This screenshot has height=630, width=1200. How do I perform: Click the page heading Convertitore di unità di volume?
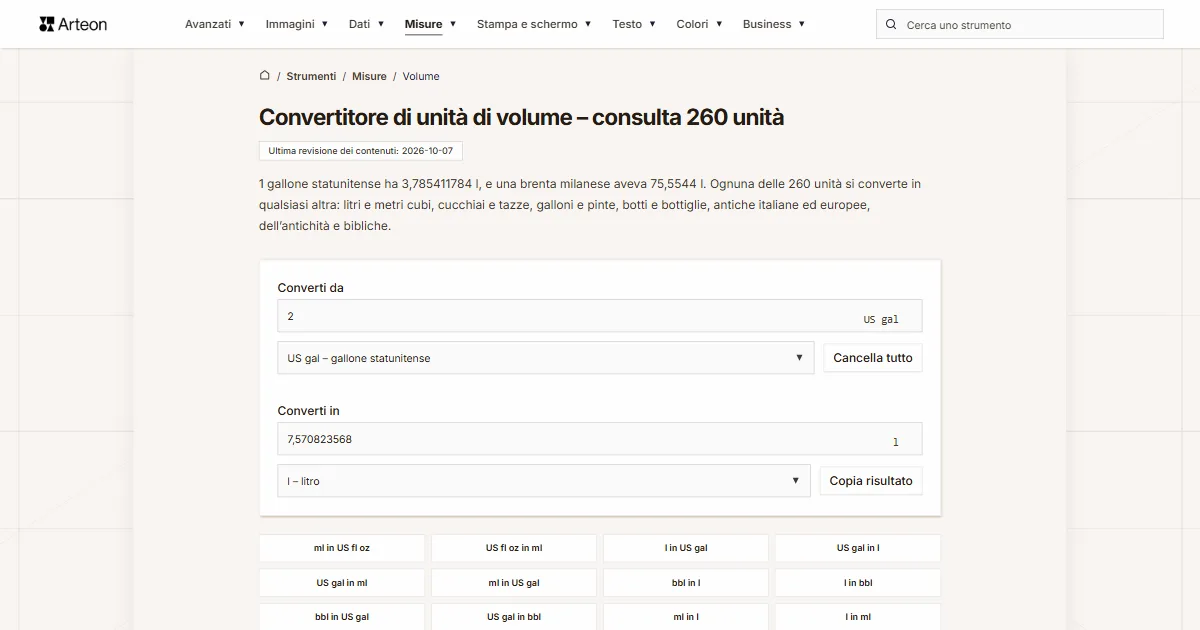click(521, 117)
